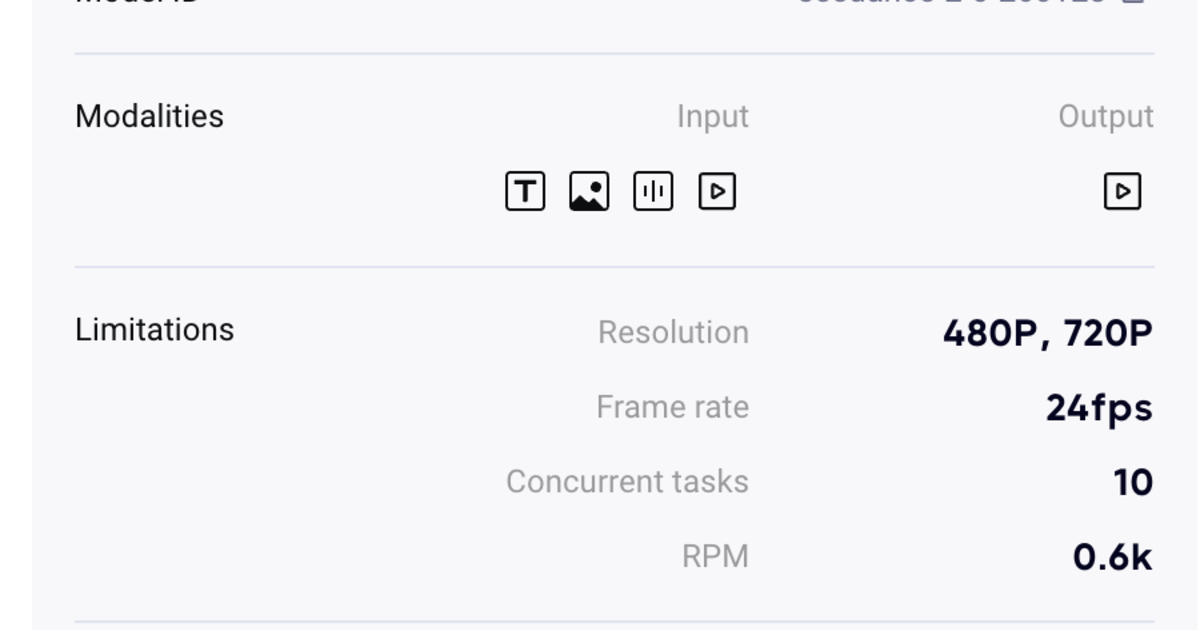This screenshot has width=1200, height=630.
Task: Click the Resolution label
Action: (x=673, y=332)
